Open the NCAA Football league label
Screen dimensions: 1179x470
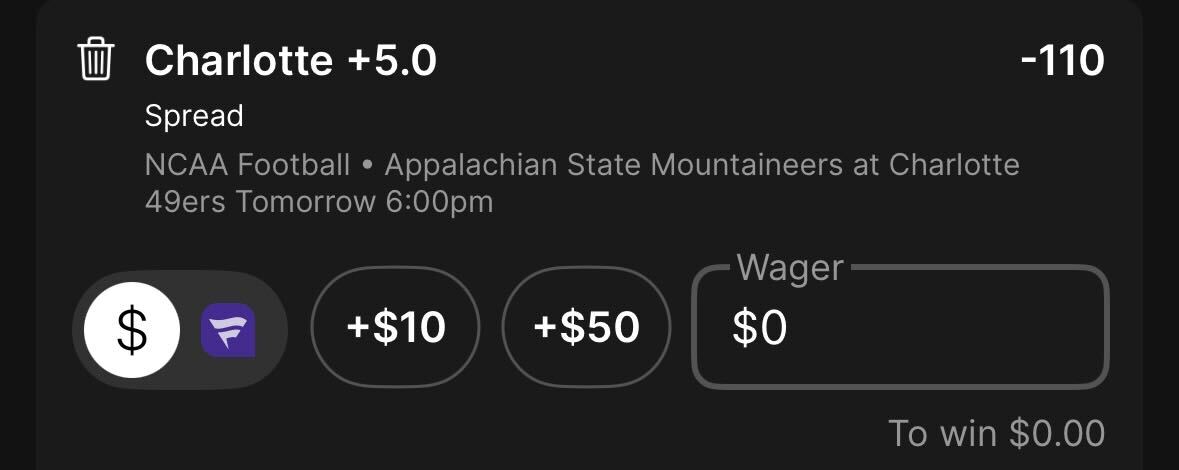pos(247,165)
